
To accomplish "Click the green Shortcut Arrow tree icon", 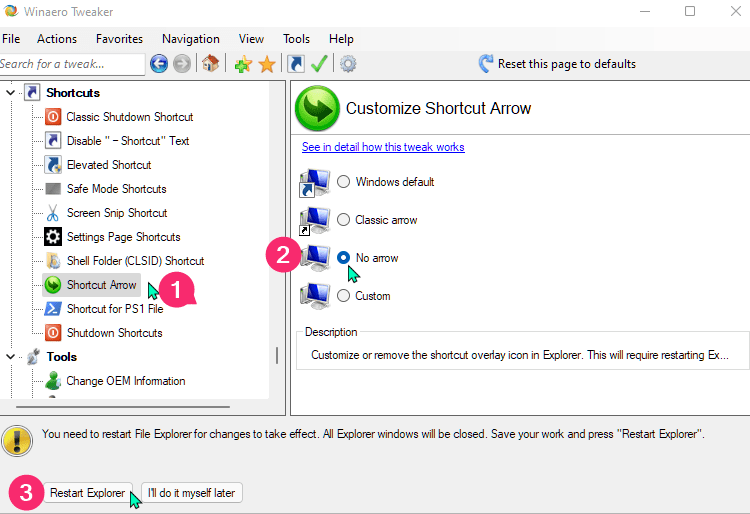I will pos(53,285).
